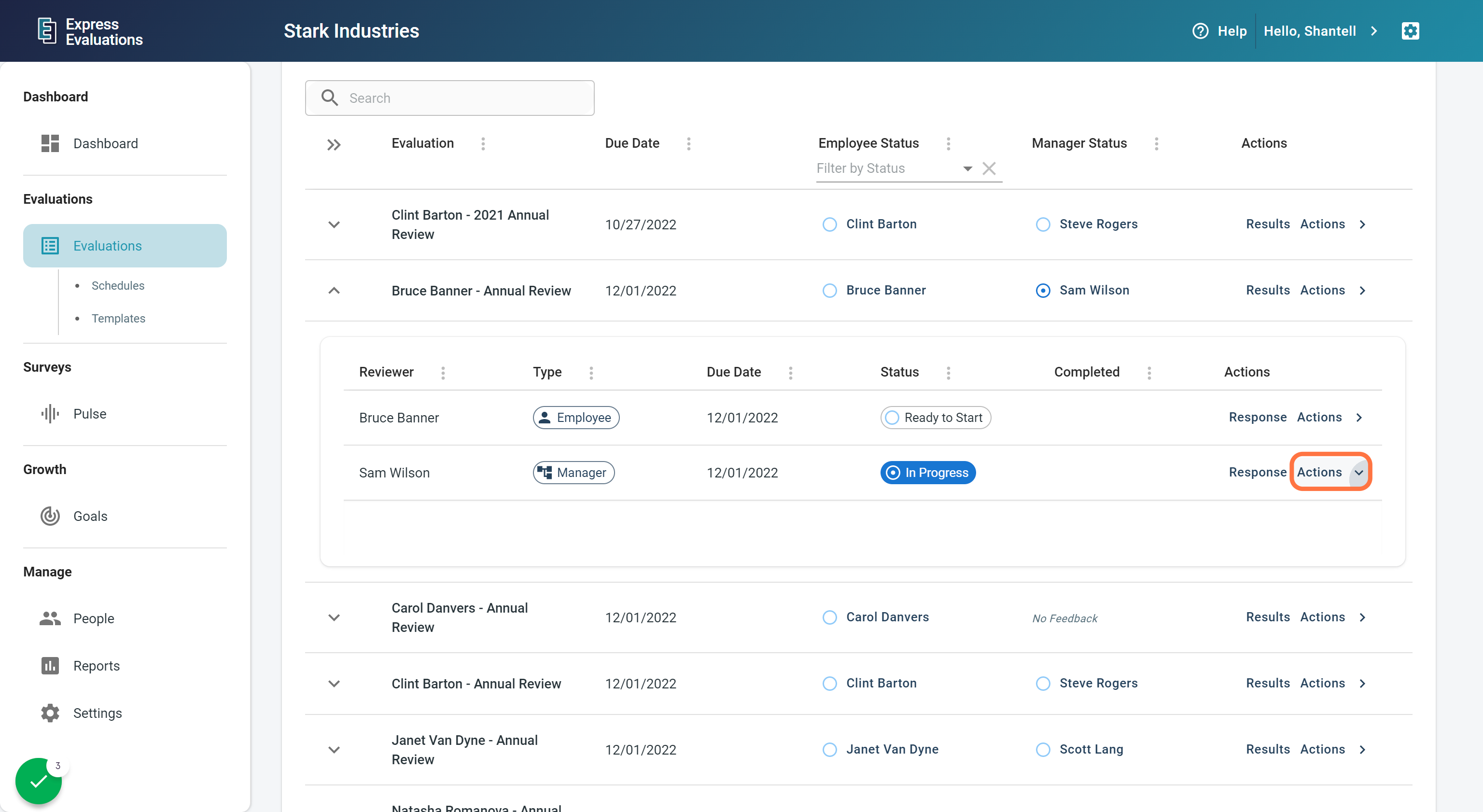Open the Filter by Status dropdown
The height and width of the screenshot is (812, 1483).
[967, 168]
